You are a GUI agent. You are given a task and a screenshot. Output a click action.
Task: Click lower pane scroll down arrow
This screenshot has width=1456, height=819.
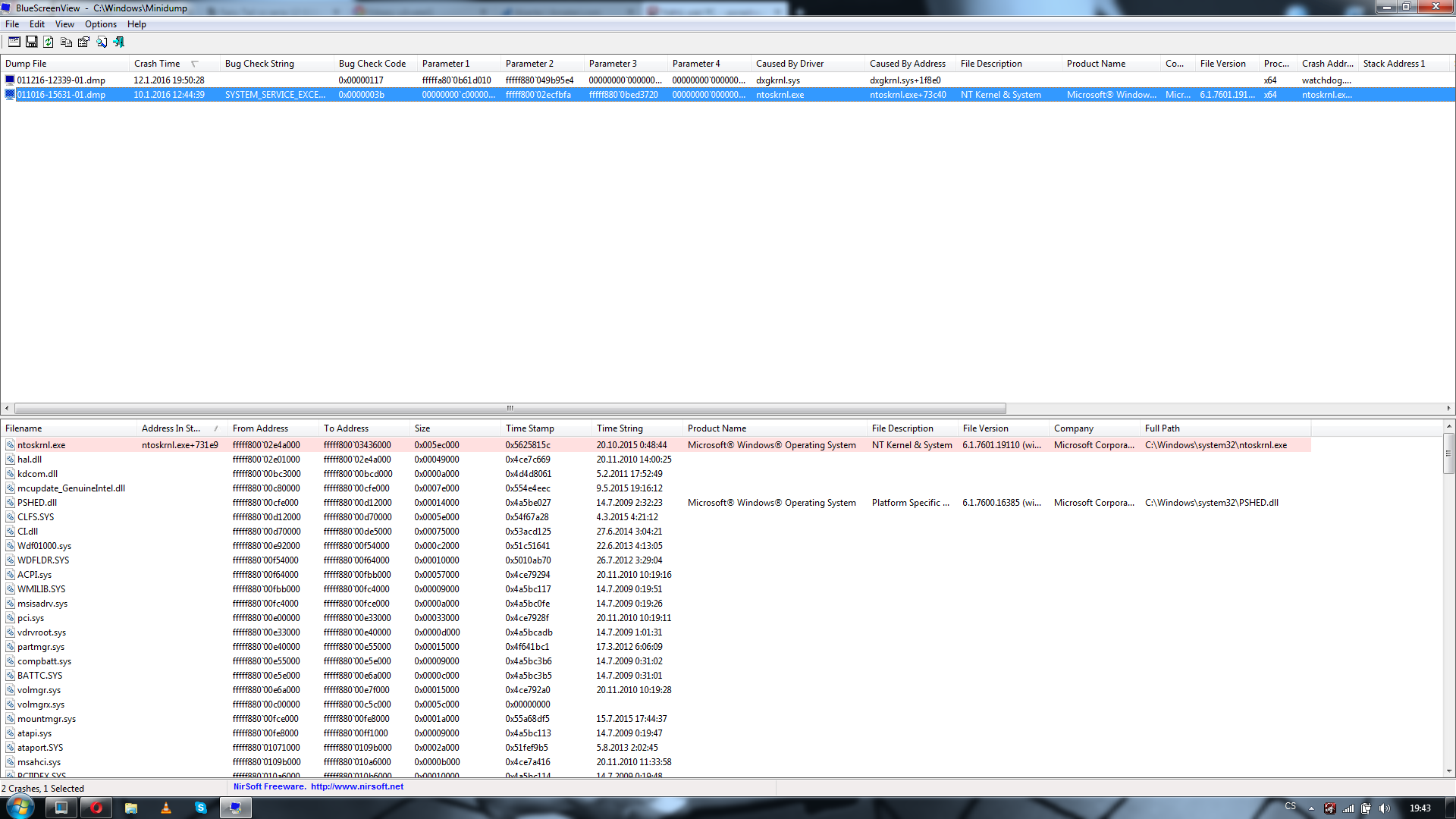(x=1448, y=771)
